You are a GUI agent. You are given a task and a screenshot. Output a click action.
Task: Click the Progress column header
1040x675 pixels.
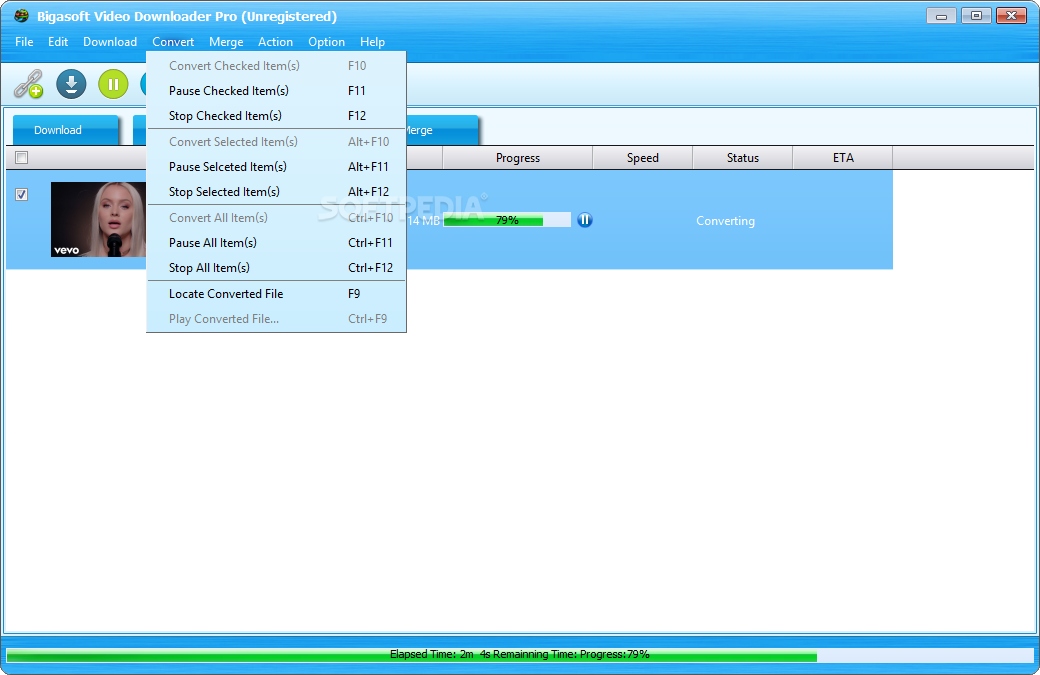(x=517, y=158)
